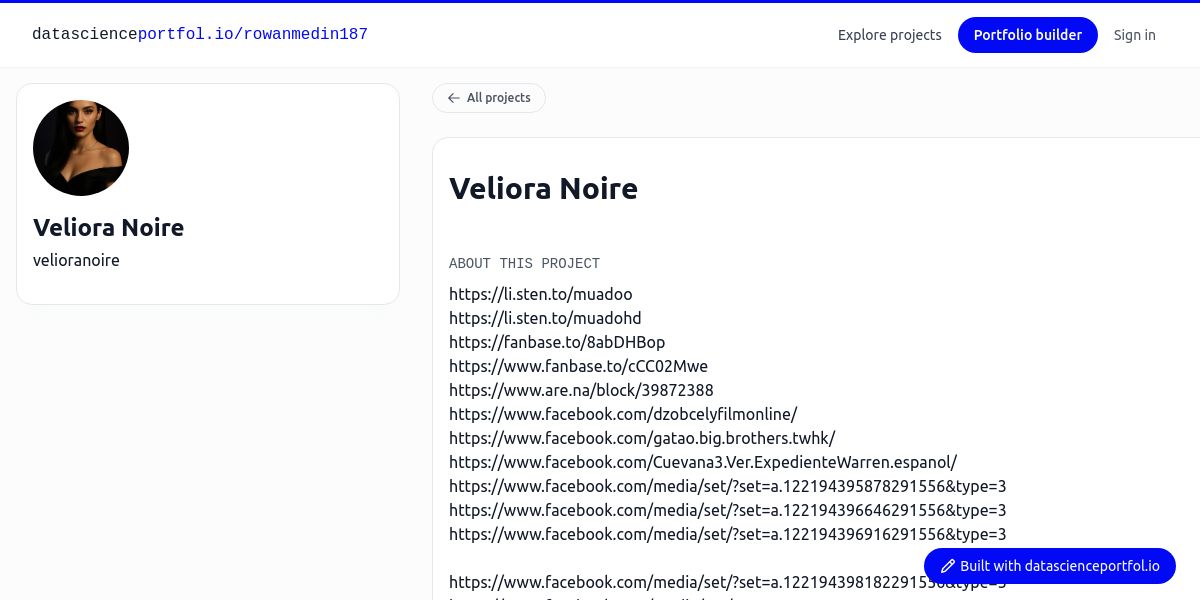Click the facebook.com/dzobcelyfilmonline URL text

(623, 414)
